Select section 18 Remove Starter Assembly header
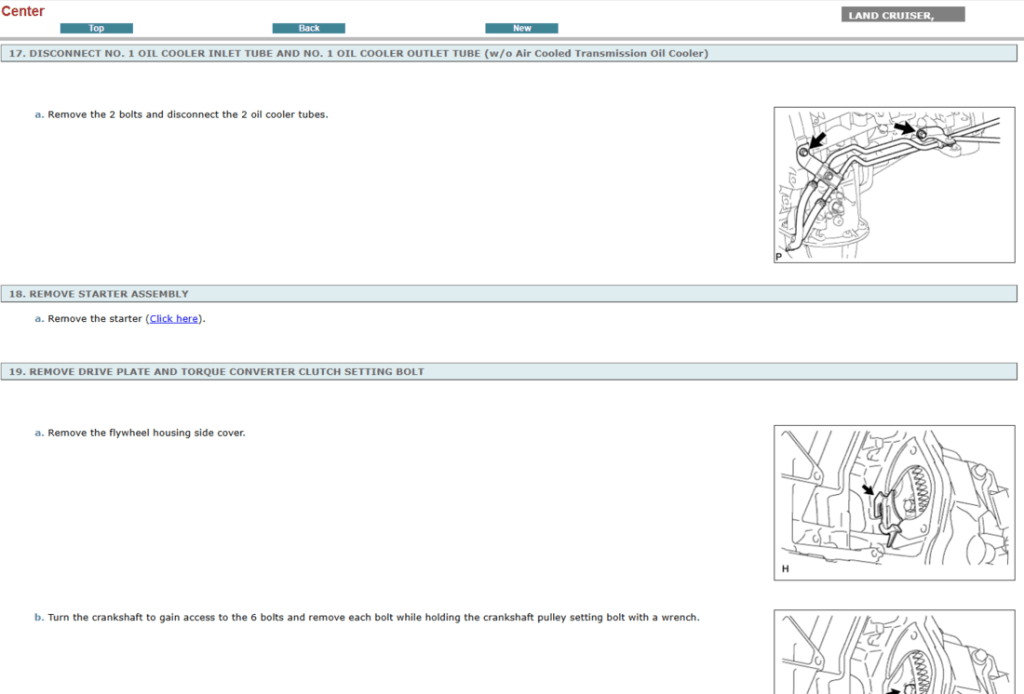1024x694 pixels. [x=99, y=294]
